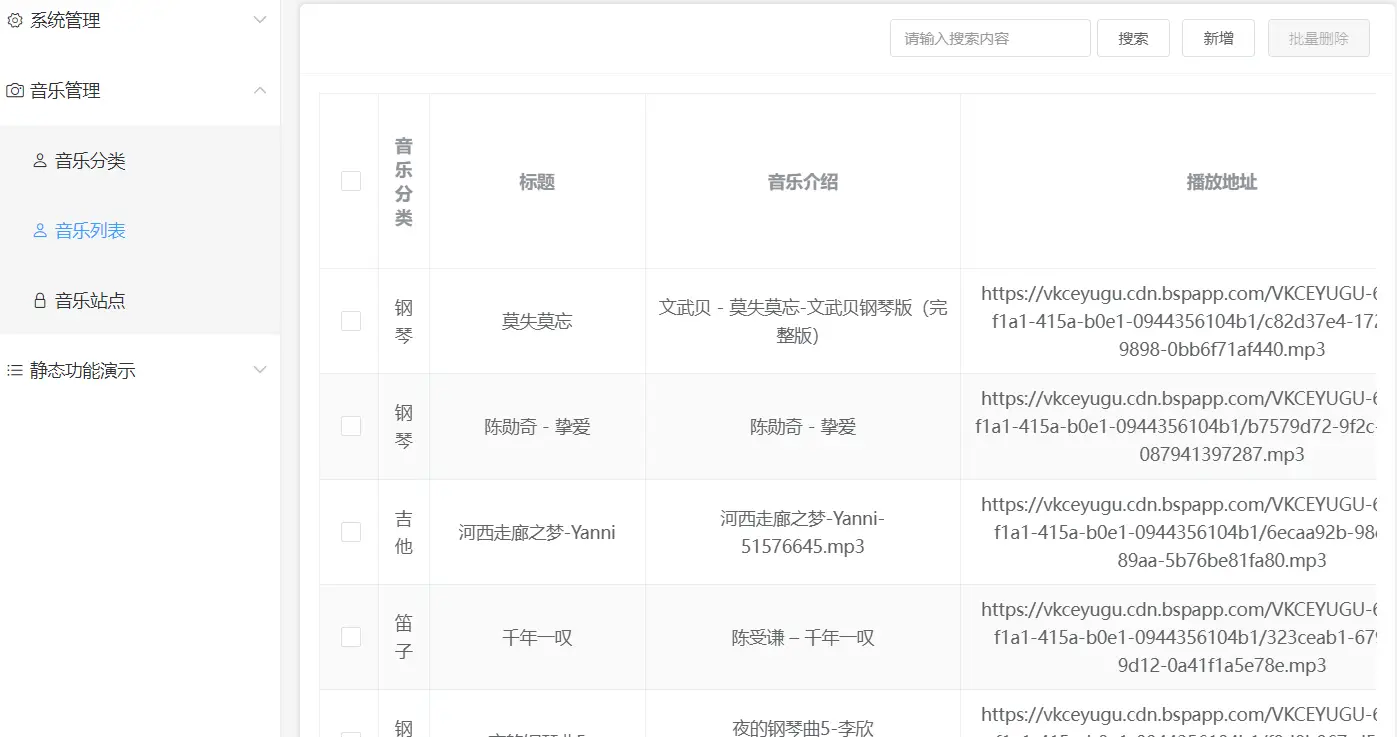Click the 新增 button
This screenshot has height=737, width=1397.
point(1218,39)
